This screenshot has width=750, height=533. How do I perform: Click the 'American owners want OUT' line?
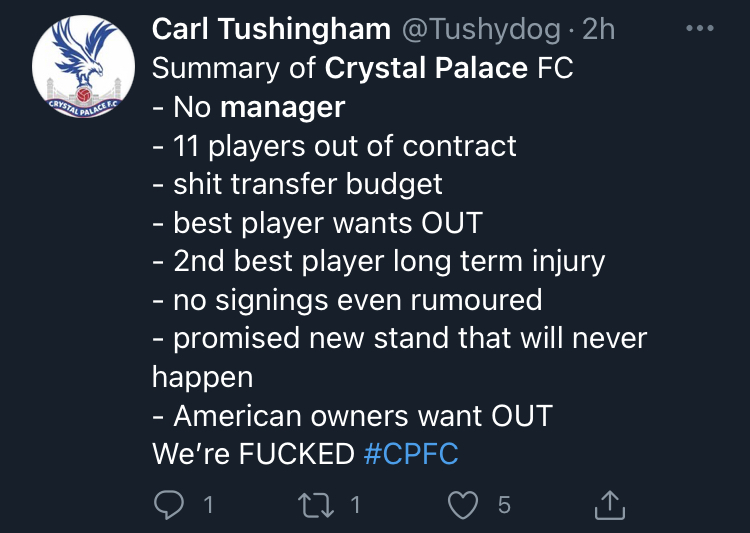click(x=353, y=415)
